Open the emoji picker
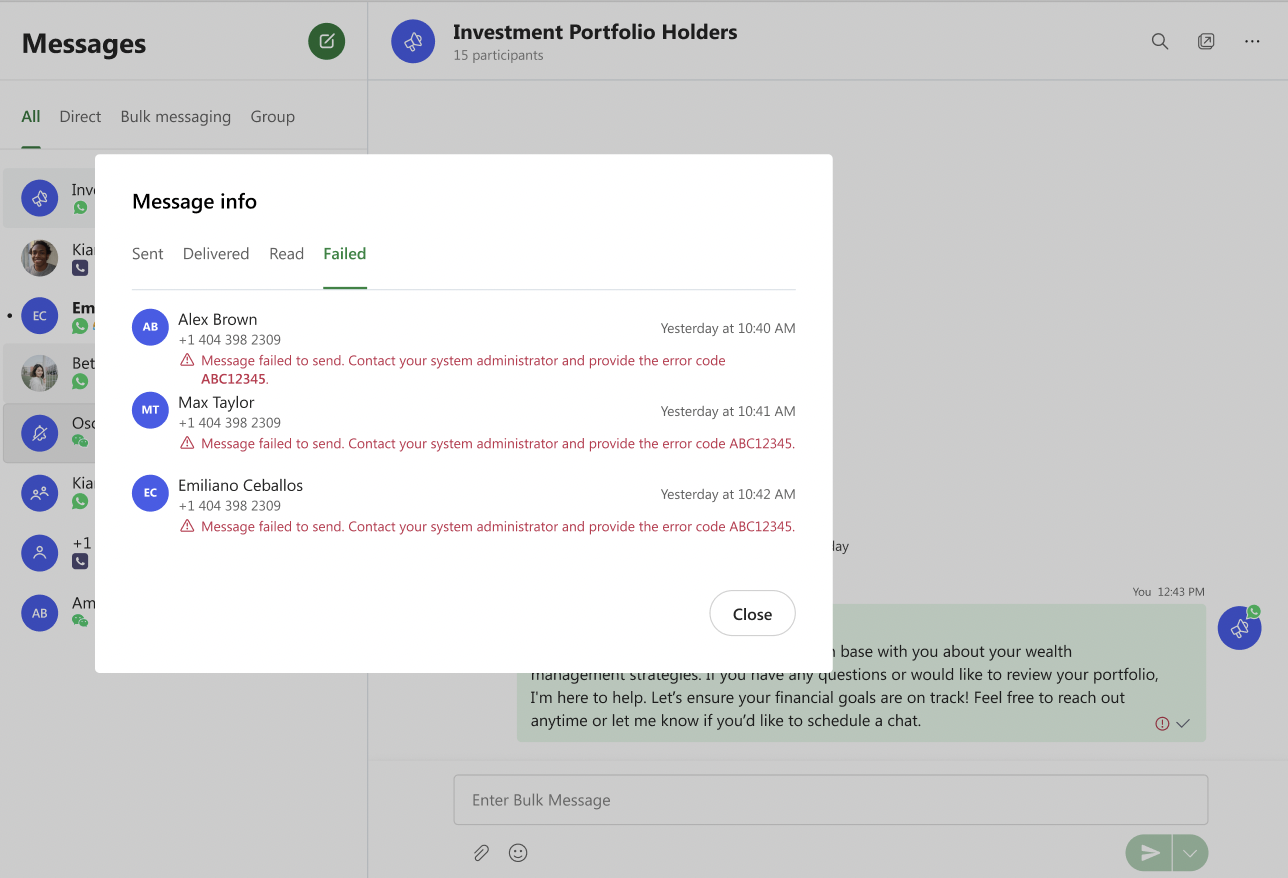The image size is (1288, 878). (518, 852)
